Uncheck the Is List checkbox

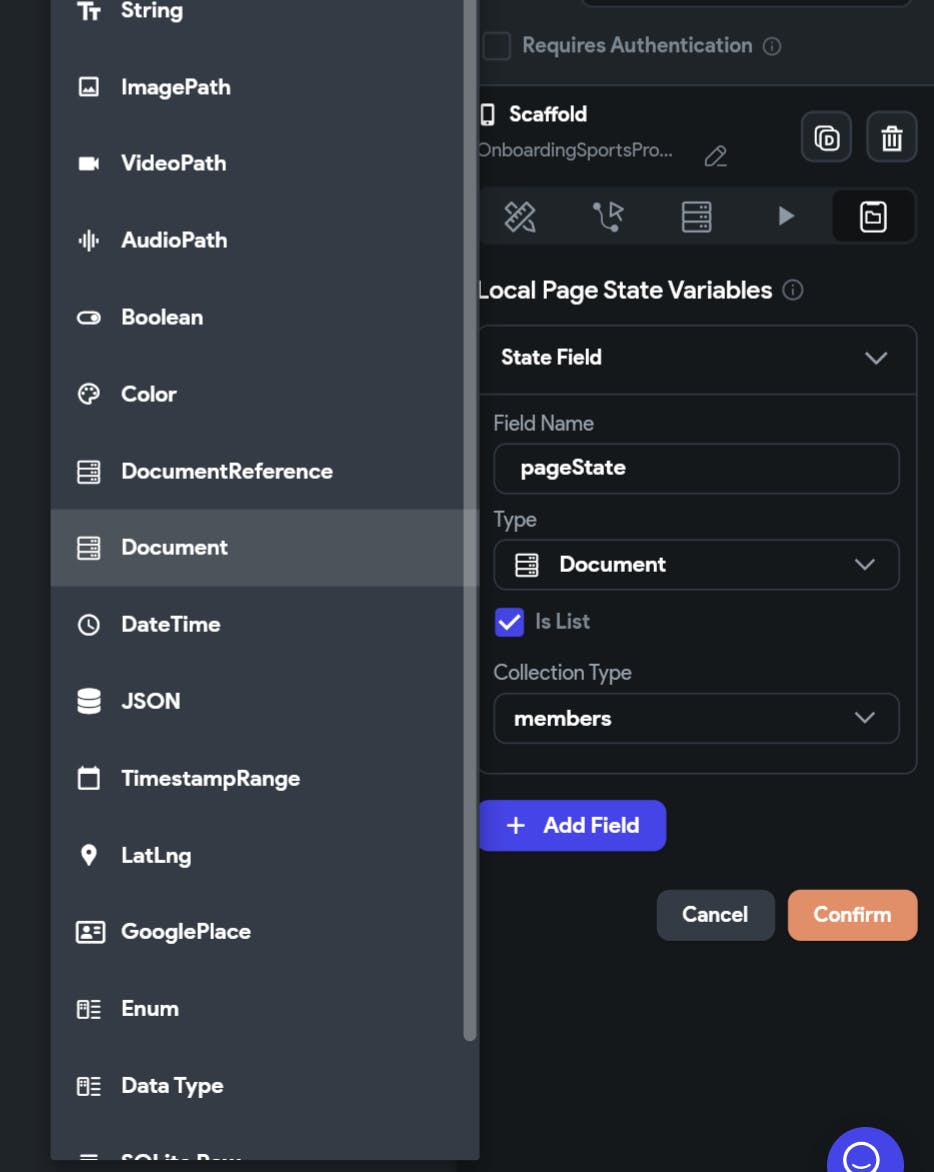click(x=509, y=622)
